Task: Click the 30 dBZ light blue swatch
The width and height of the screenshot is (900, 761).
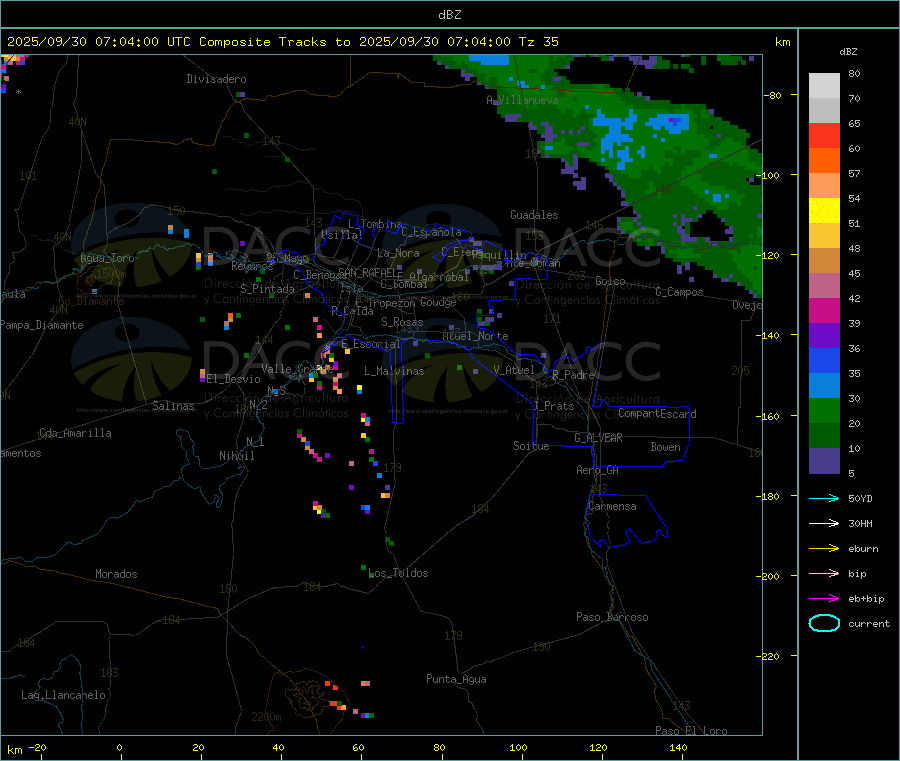Action: (824, 386)
